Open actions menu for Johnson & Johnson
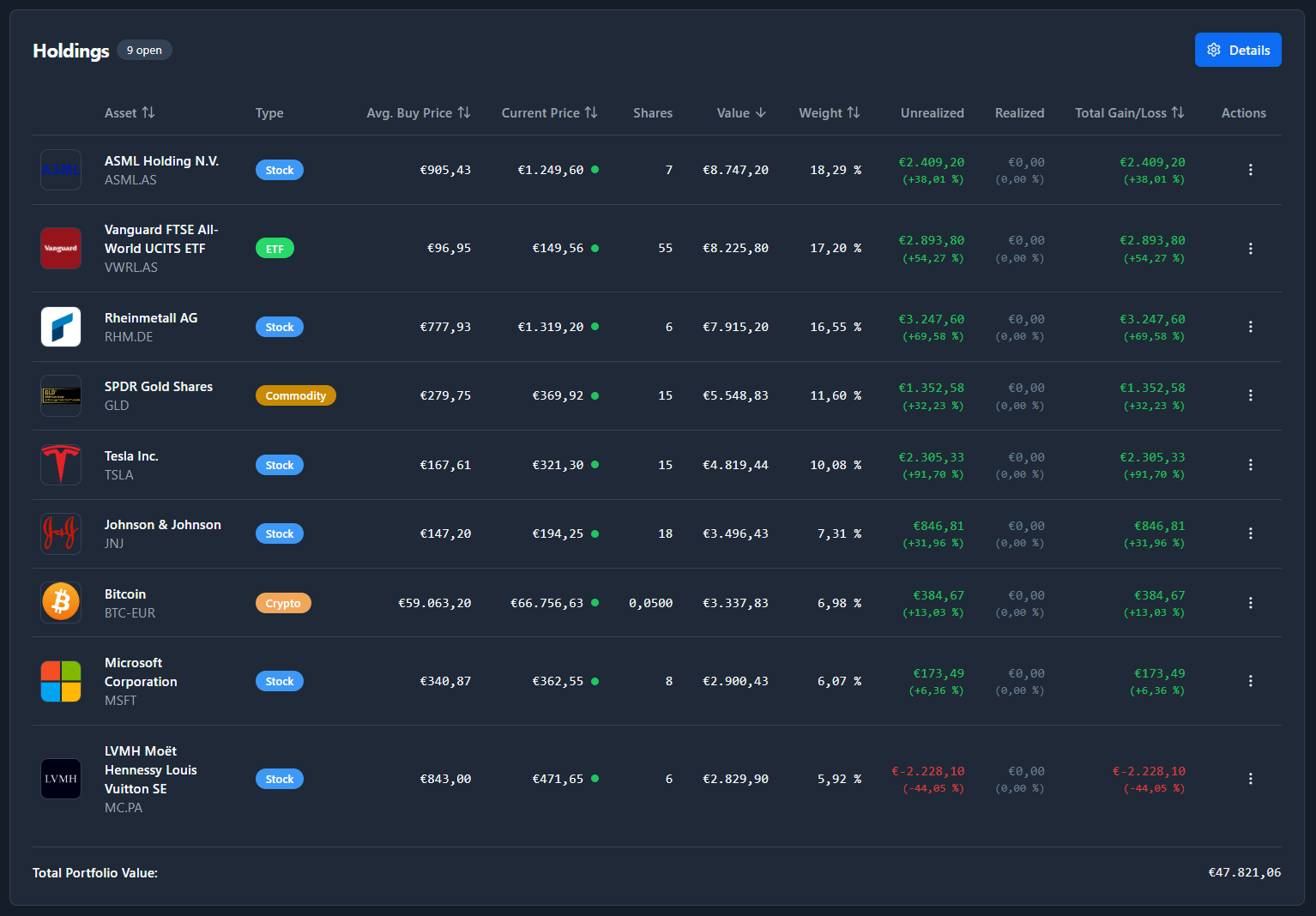The image size is (1316, 916). coord(1250,533)
